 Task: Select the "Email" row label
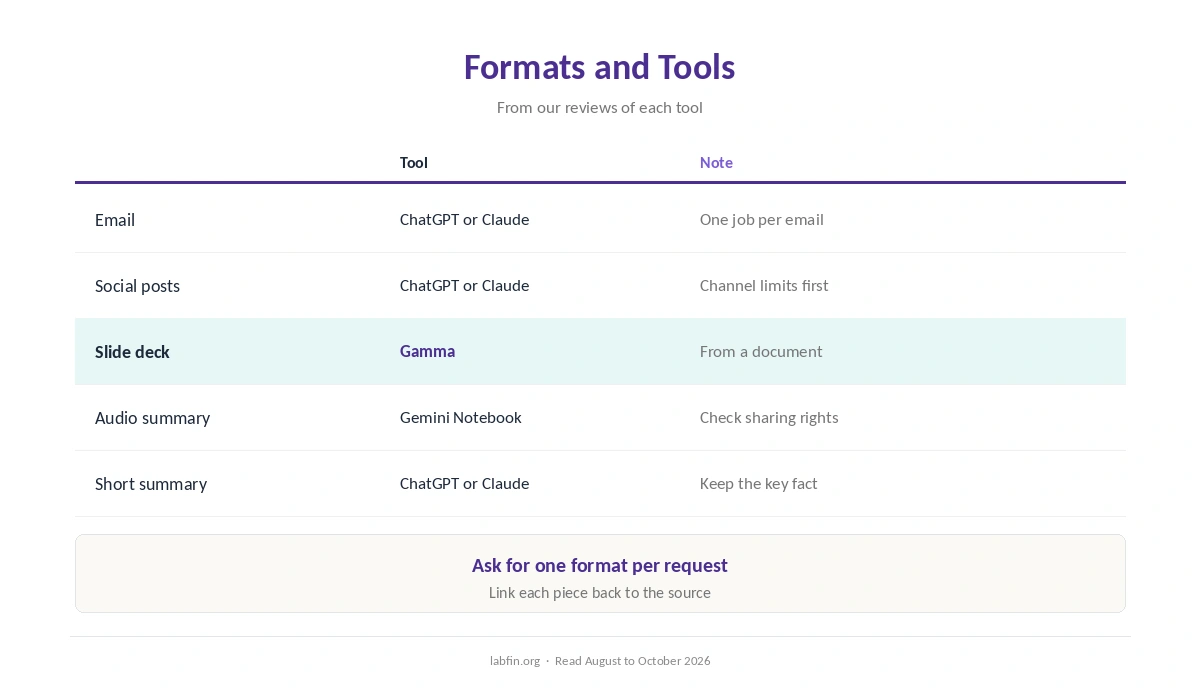coord(115,220)
